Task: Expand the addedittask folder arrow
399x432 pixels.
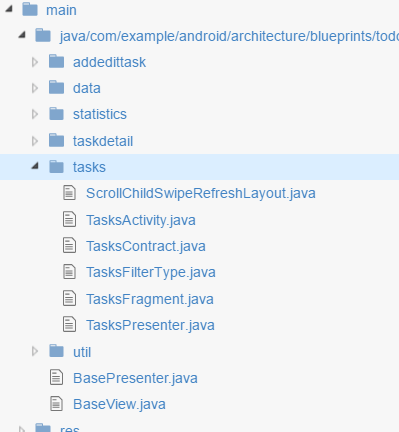Action: pyautogui.click(x=35, y=62)
